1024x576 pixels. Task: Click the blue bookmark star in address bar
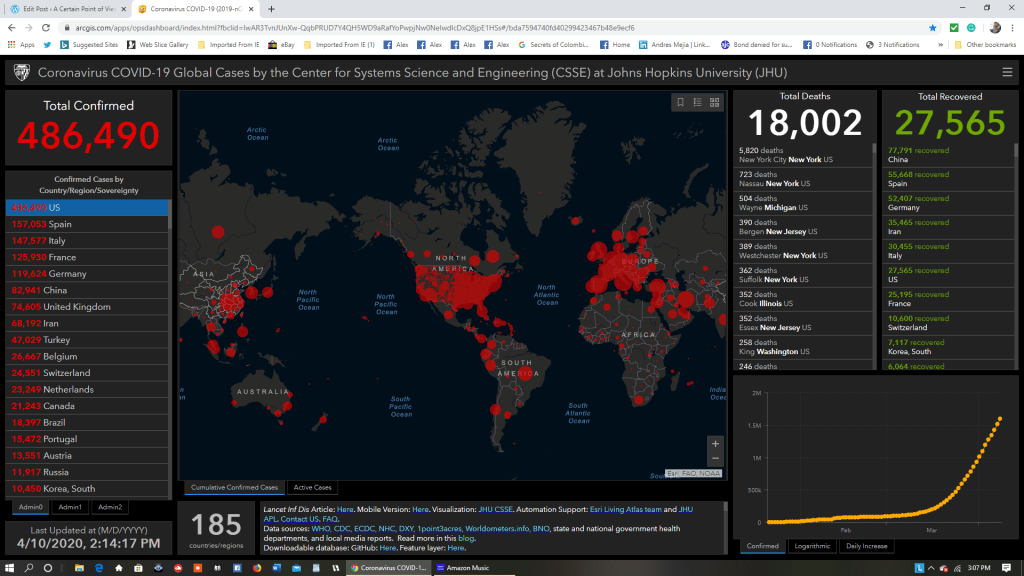pyautogui.click(x=933, y=28)
